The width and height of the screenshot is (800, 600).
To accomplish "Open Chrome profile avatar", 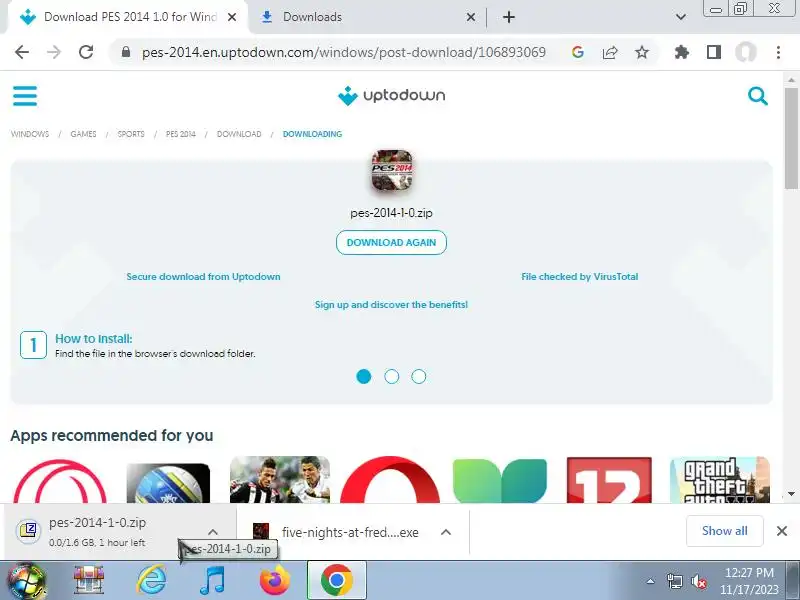I will (x=745, y=52).
